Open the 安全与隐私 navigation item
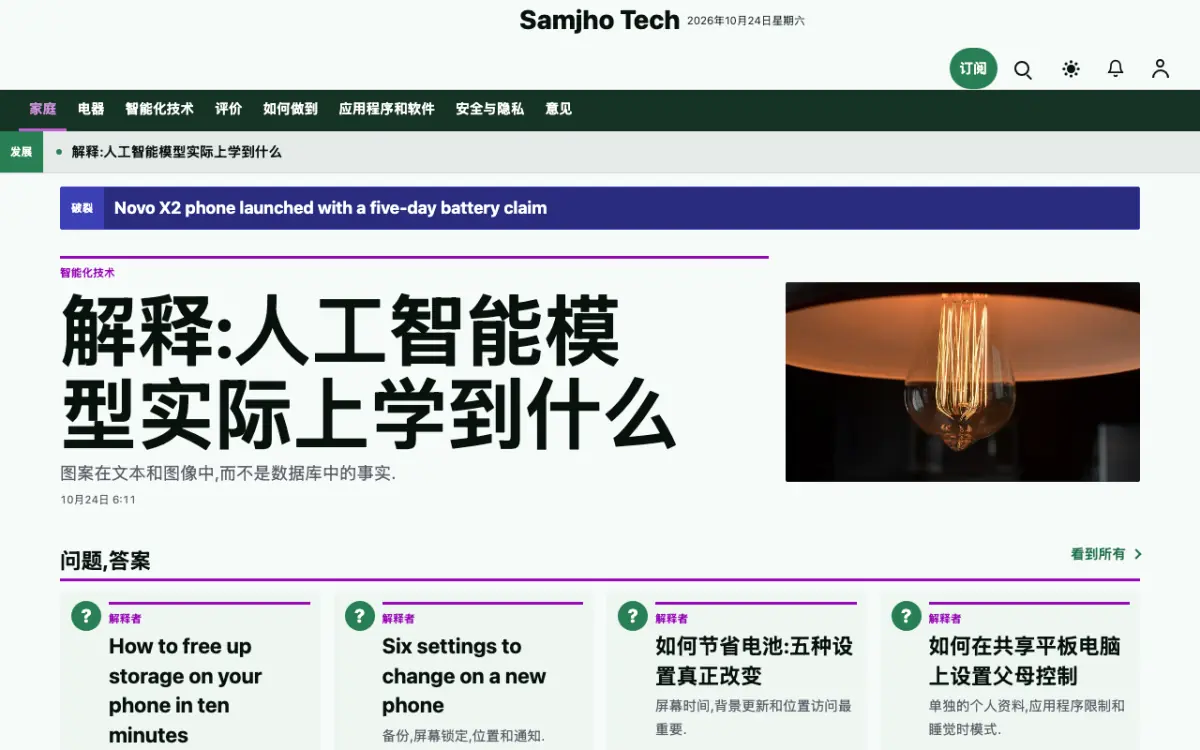 [490, 109]
